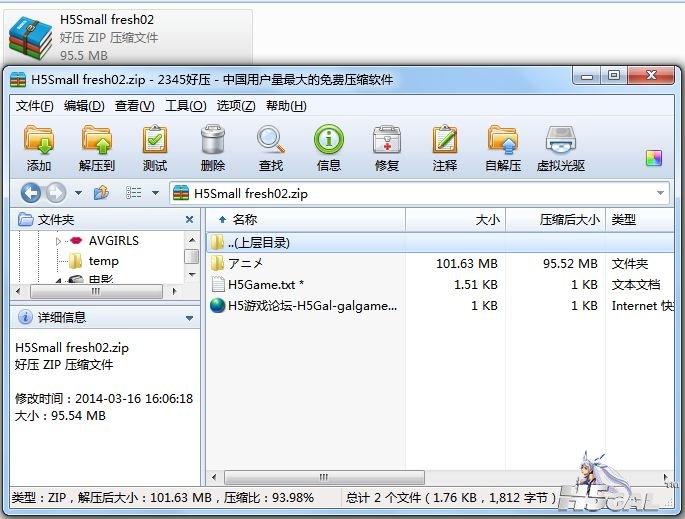Expand the address bar path dropdown

click(660, 193)
